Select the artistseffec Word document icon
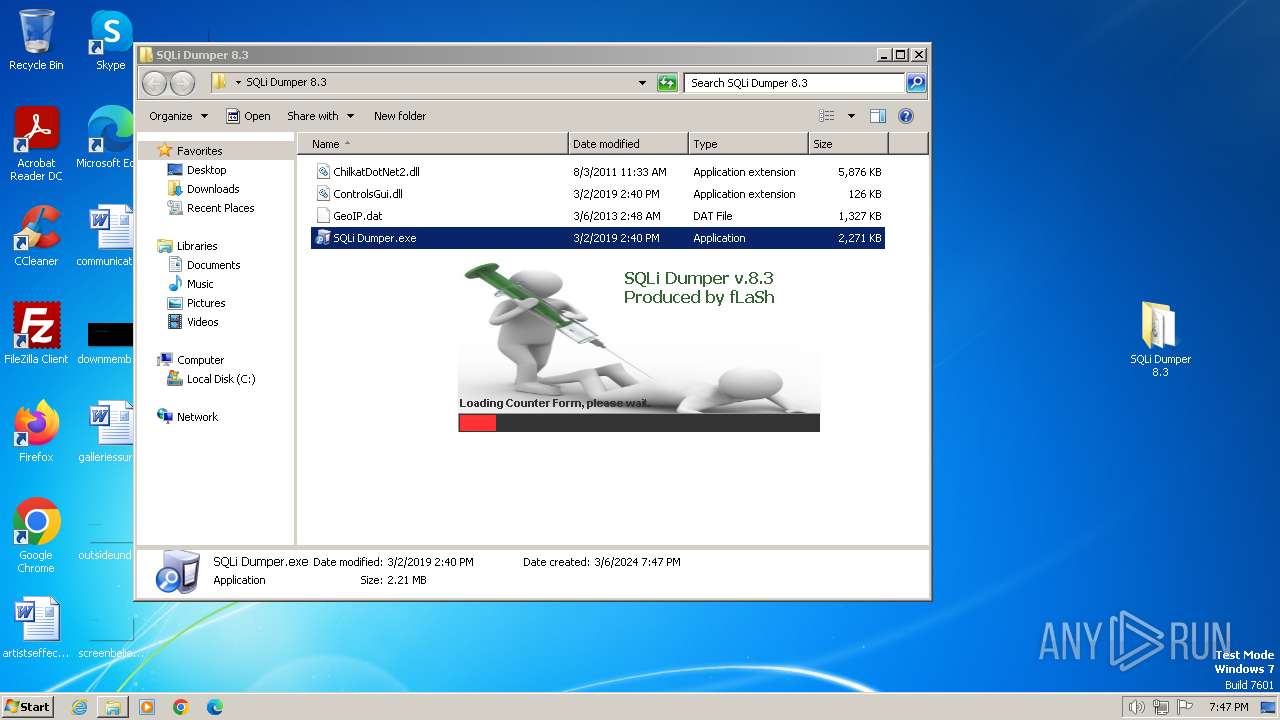Screen dimensions: 1280x720 click(x=36, y=628)
